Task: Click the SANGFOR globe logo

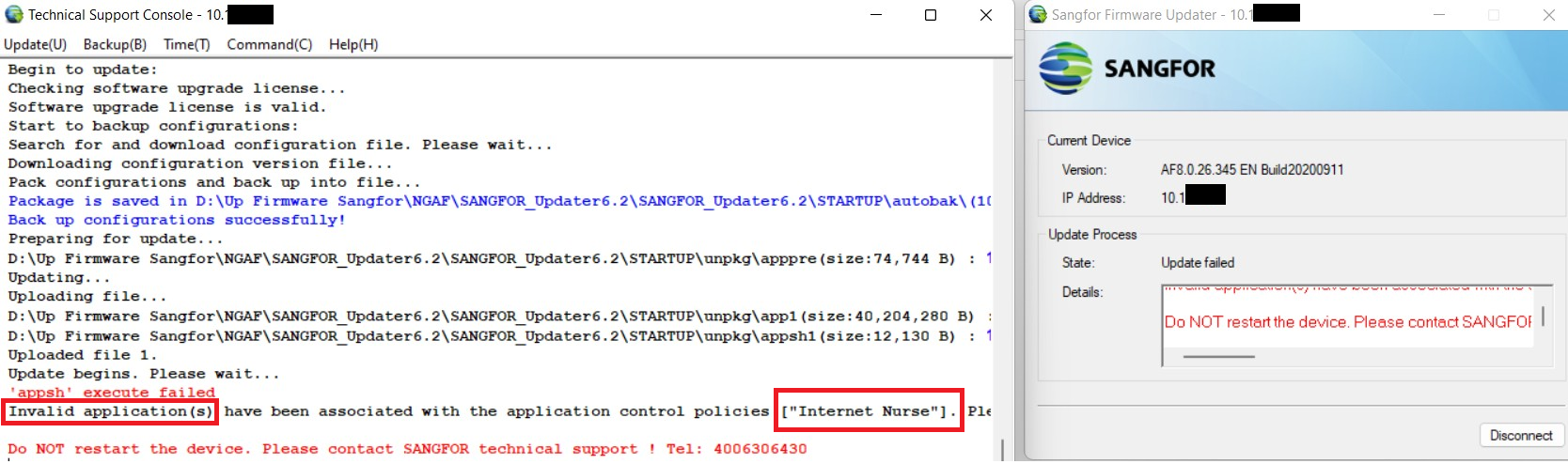Action: 1065,69
